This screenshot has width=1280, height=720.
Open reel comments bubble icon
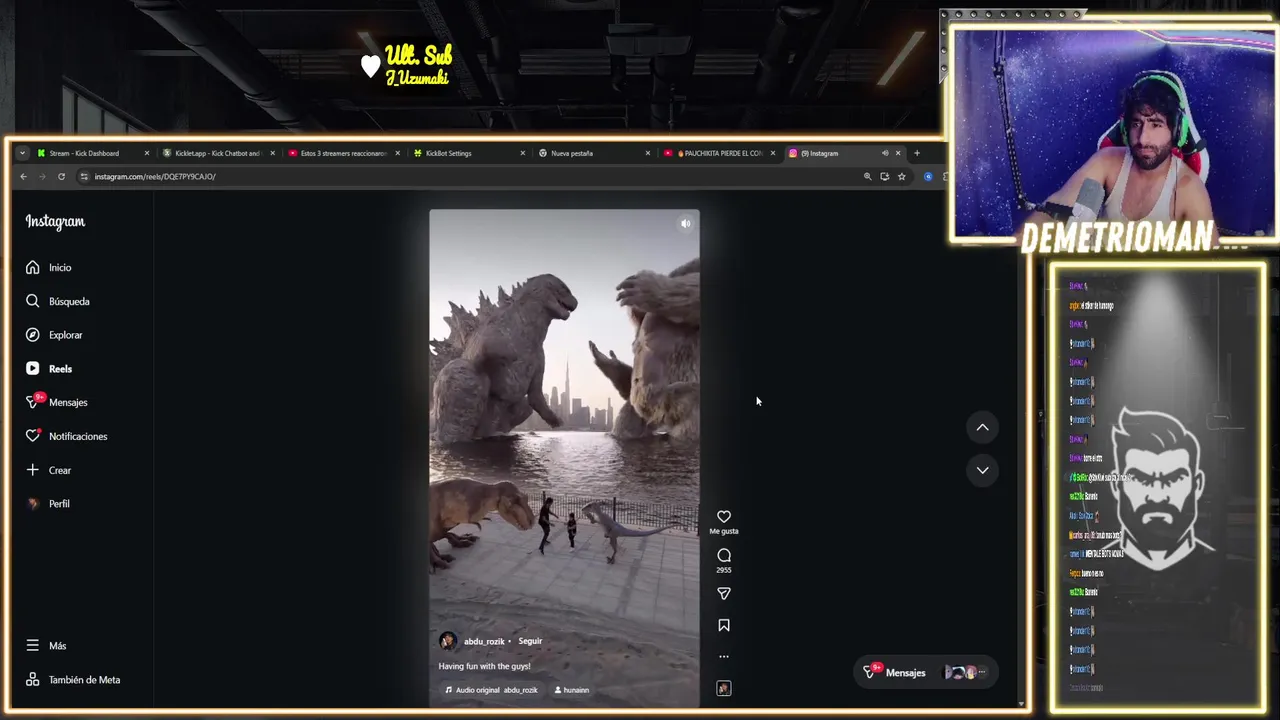[x=724, y=556]
